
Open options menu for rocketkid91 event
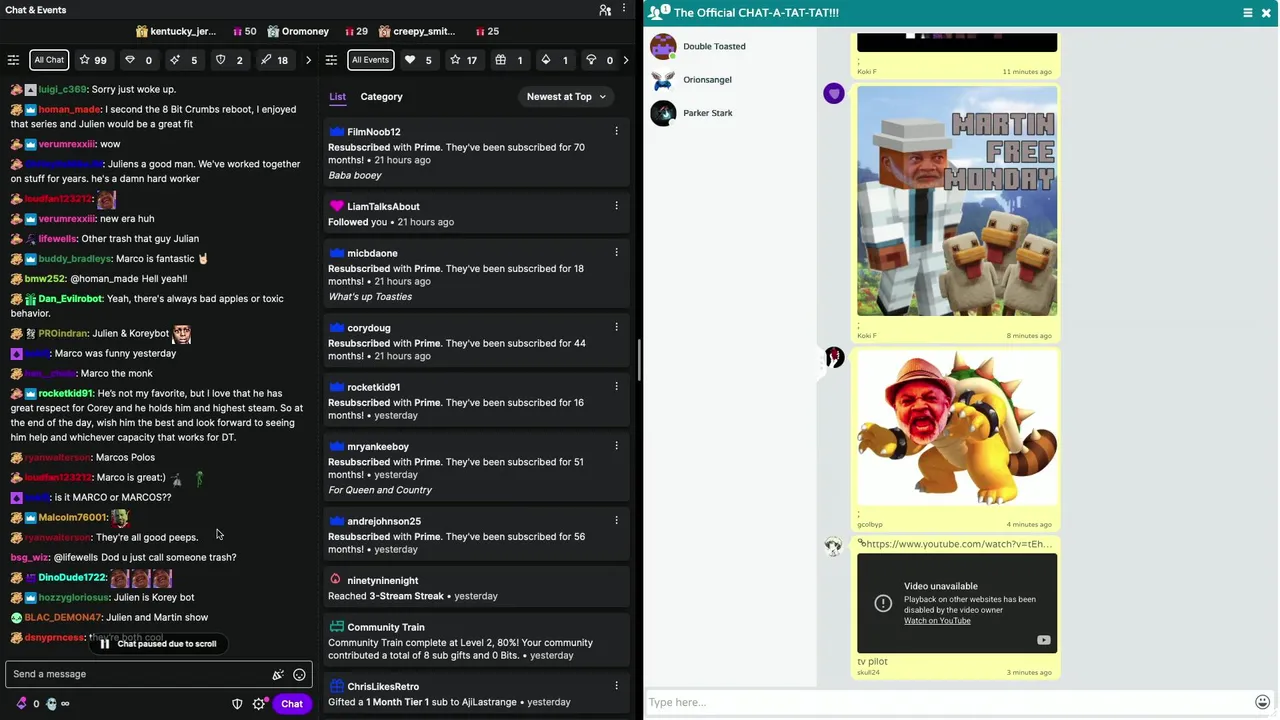click(x=616, y=387)
